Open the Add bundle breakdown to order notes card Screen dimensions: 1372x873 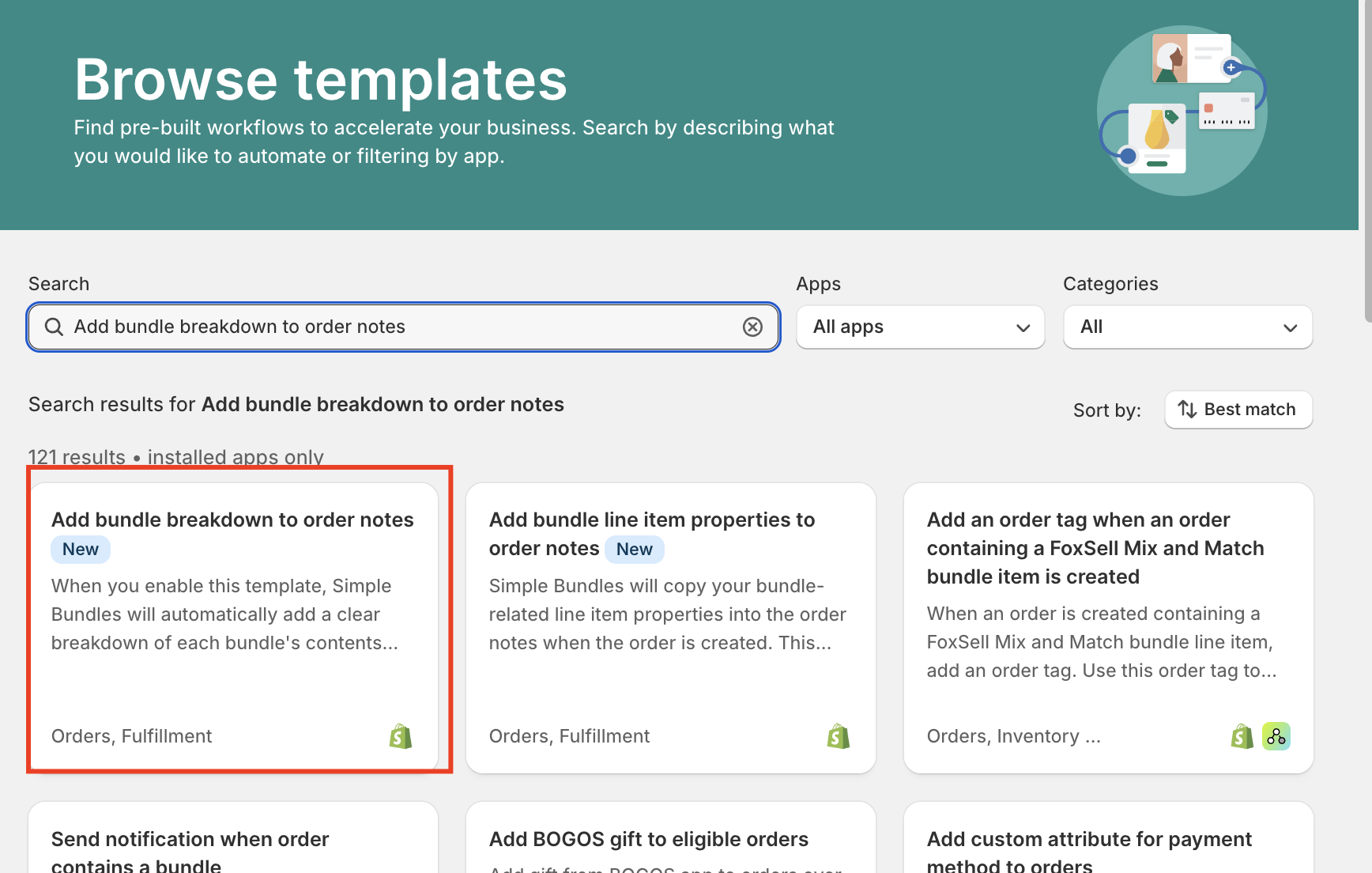(233, 628)
